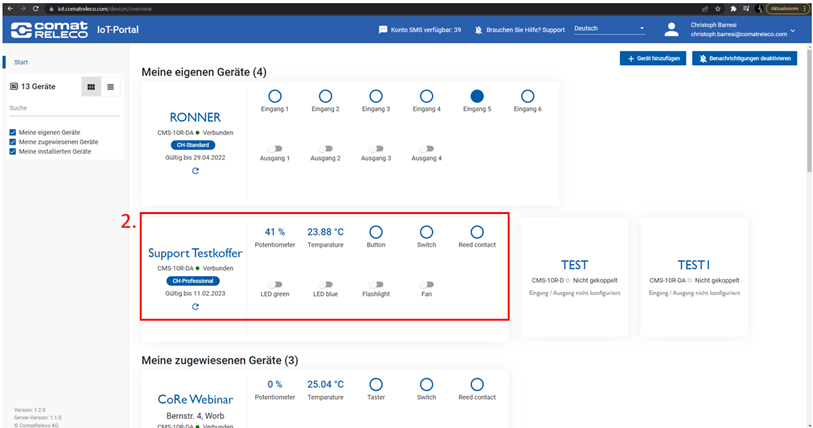Image resolution: width=813 pixels, height=428 pixels.
Task: Click Benachrichtigungen deaktivieren button
Action: [x=744, y=59]
